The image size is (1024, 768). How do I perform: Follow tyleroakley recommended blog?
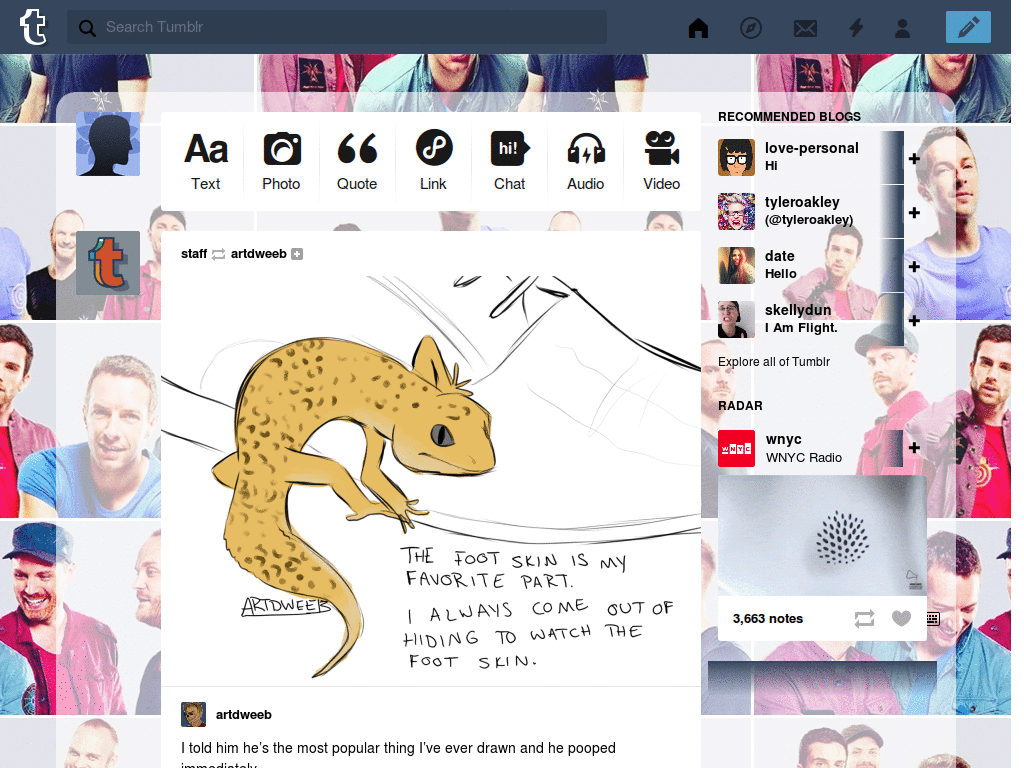pos(914,213)
